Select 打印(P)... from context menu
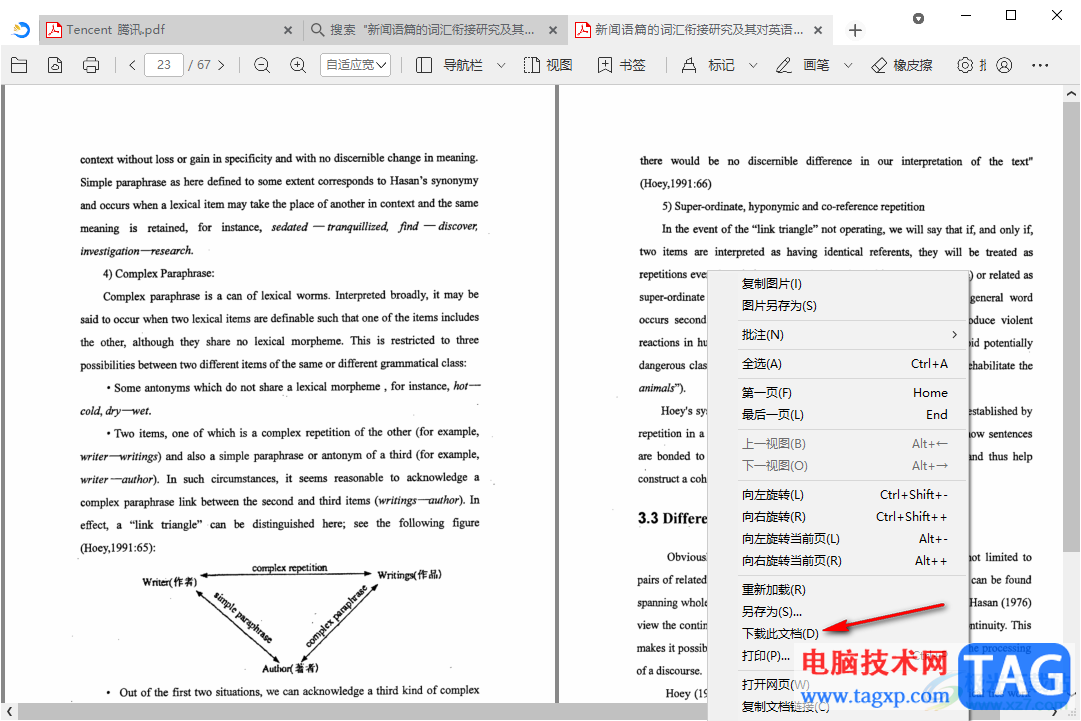The height and width of the screenshot is (721, 1081). 839,656
